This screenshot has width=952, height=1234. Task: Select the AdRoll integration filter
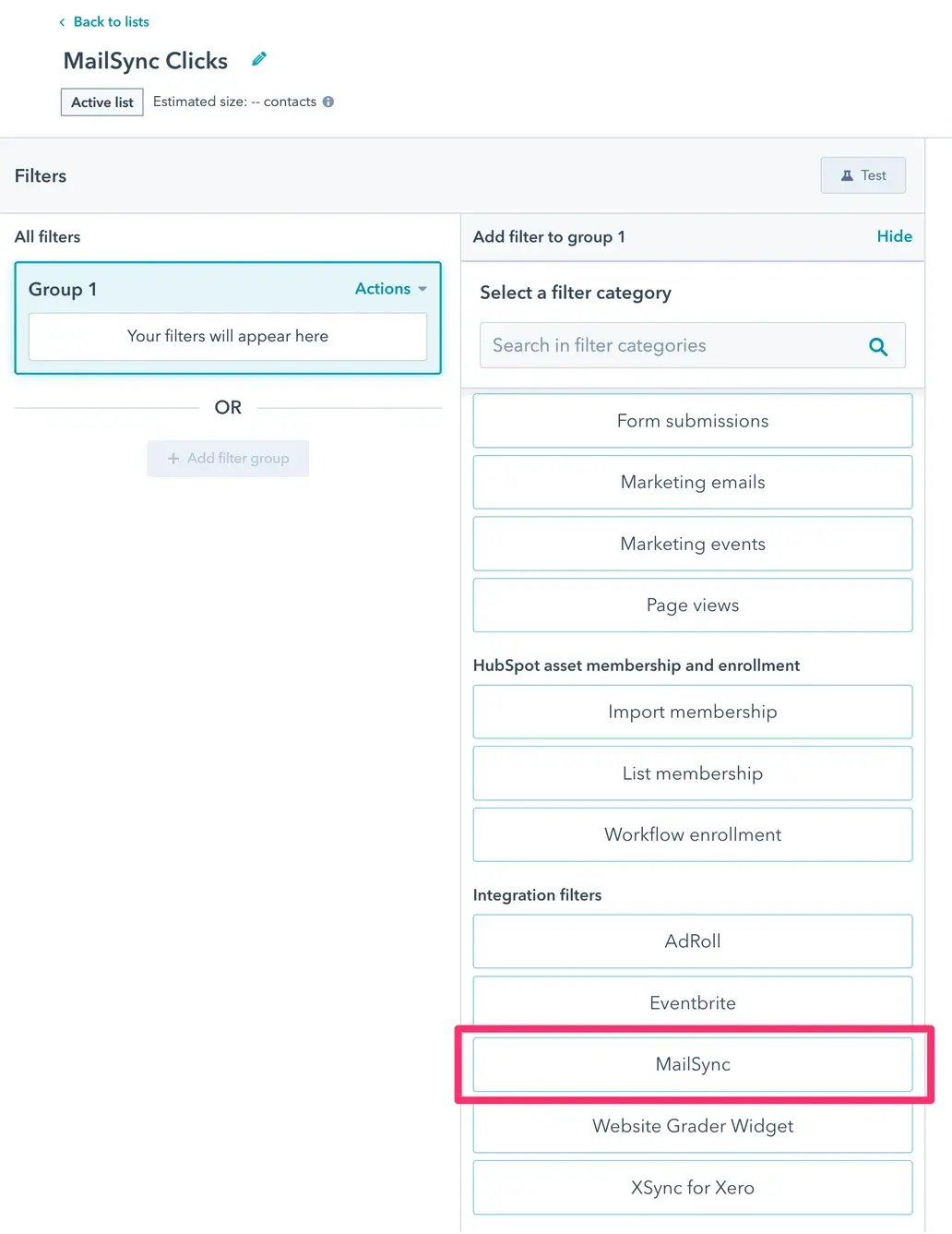pyautogui.click(x=693, y=941)
